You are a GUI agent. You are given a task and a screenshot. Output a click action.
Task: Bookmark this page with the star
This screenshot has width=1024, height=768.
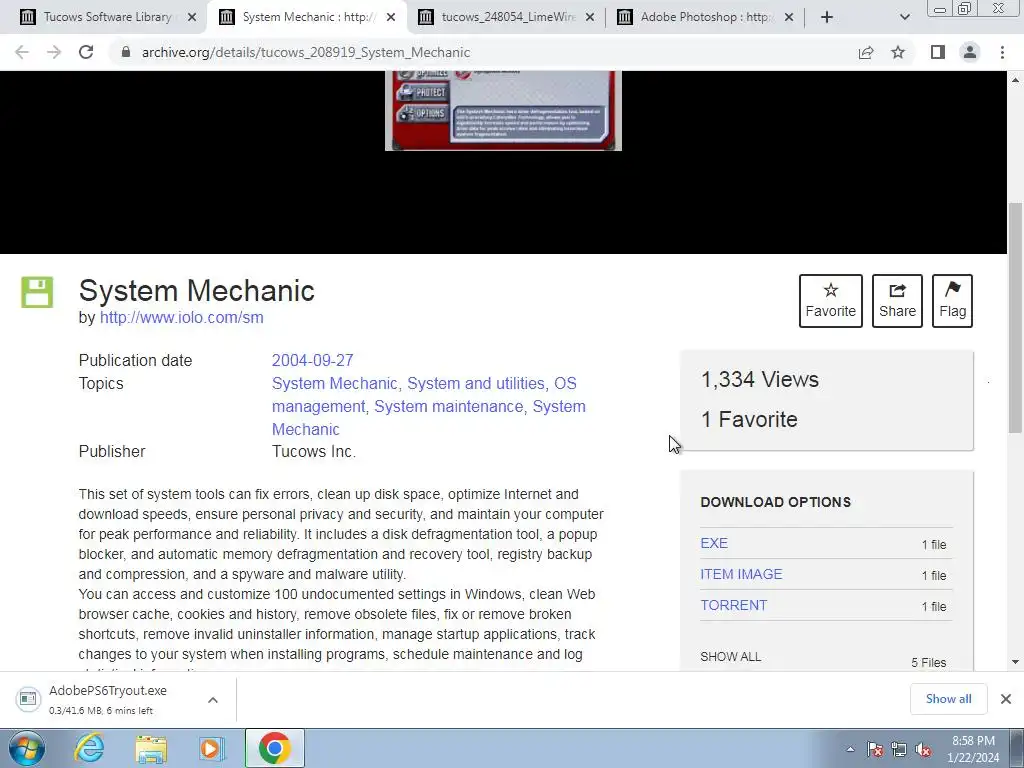898,52
